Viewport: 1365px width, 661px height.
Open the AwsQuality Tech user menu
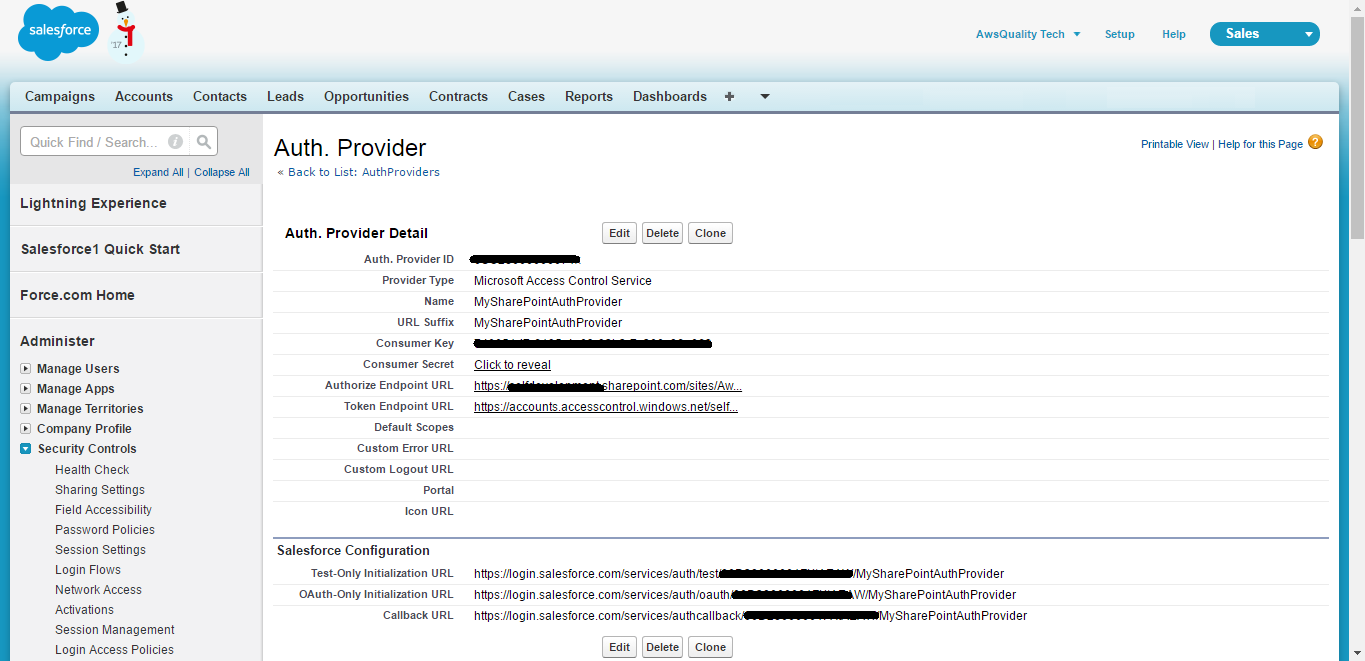coord(1028,34)
